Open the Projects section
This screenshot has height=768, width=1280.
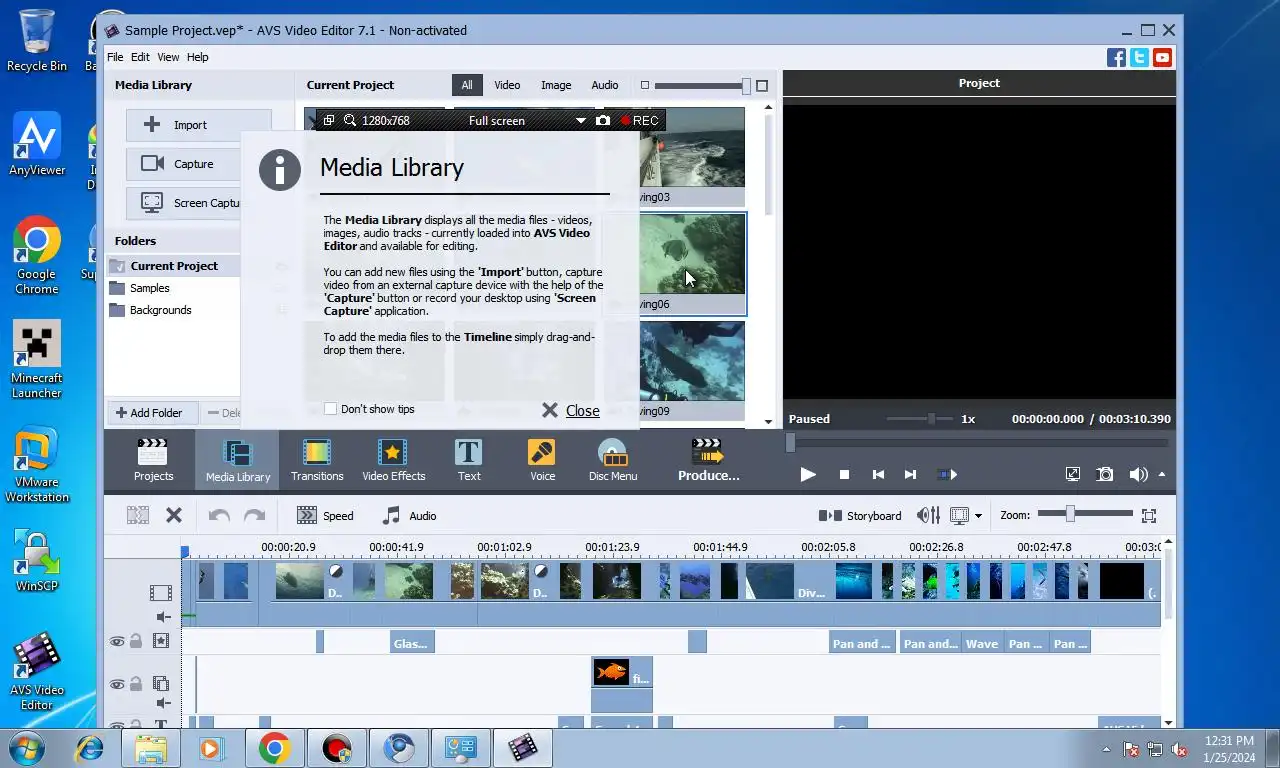coord(153,460)
